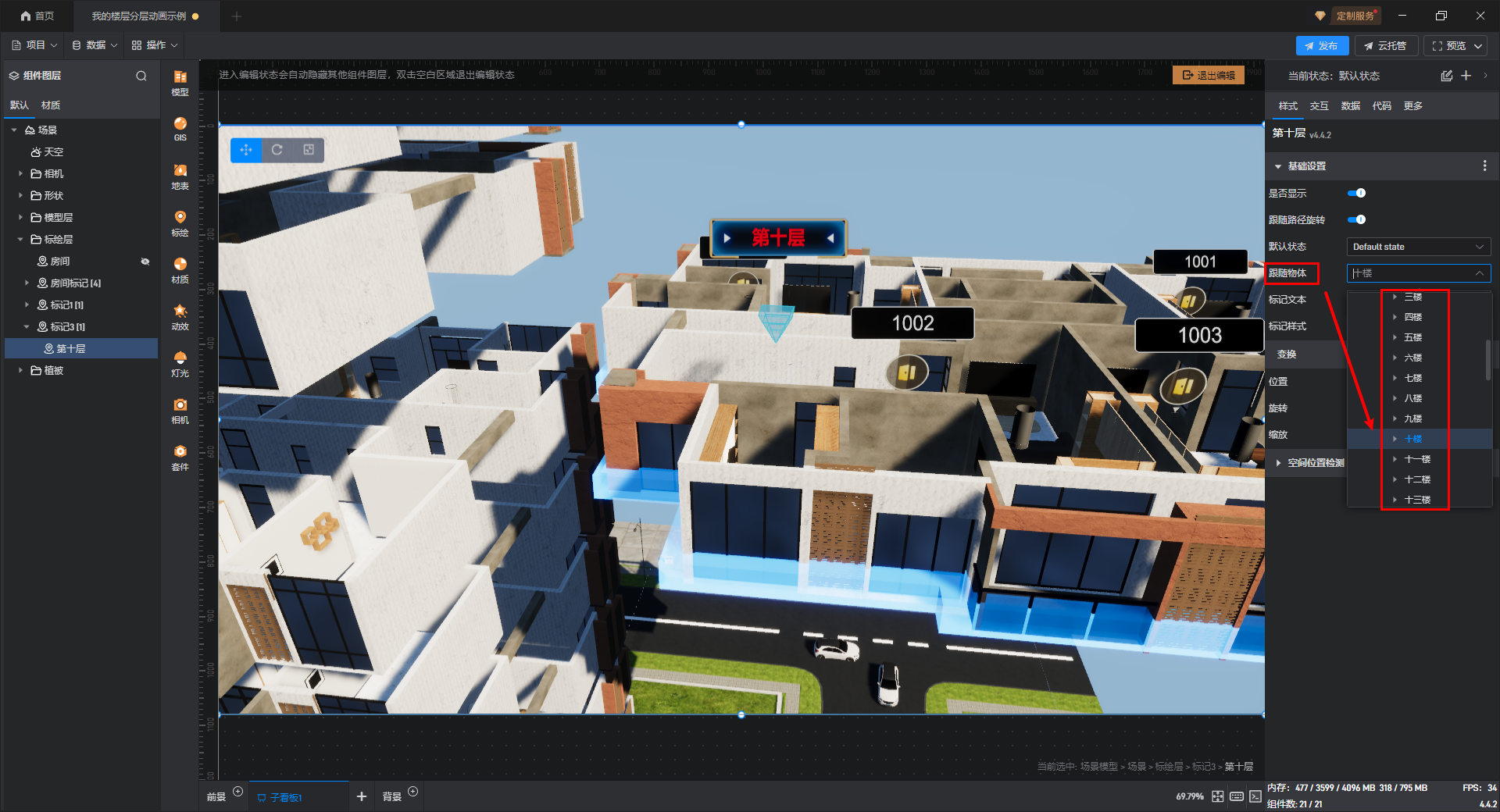Toggle visibility of 房间 layer
The height and width of the screenshot is (812, 1500).
pyautogui.click(x=145, y=262)
